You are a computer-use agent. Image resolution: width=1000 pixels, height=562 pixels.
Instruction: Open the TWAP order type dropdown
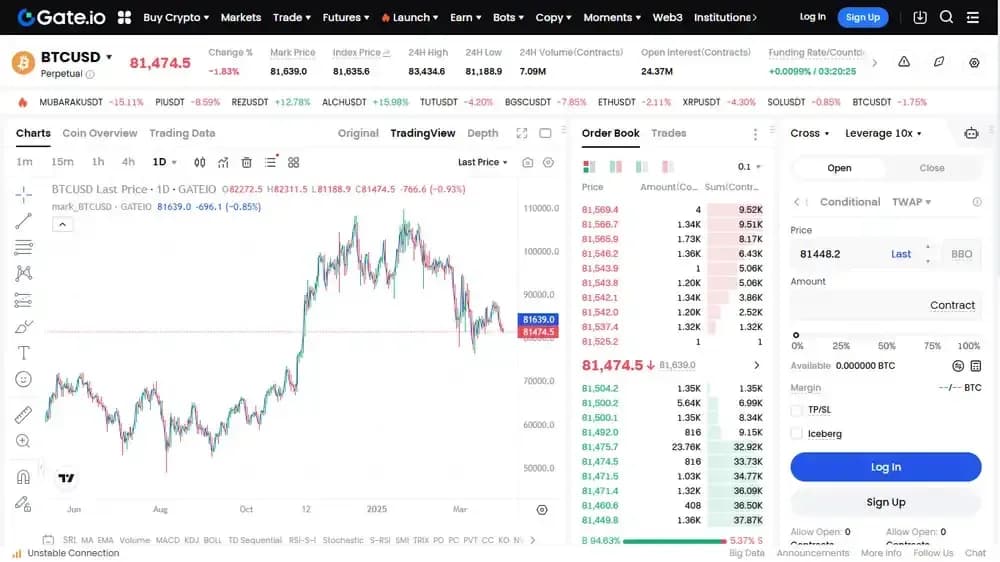[911, 202]
